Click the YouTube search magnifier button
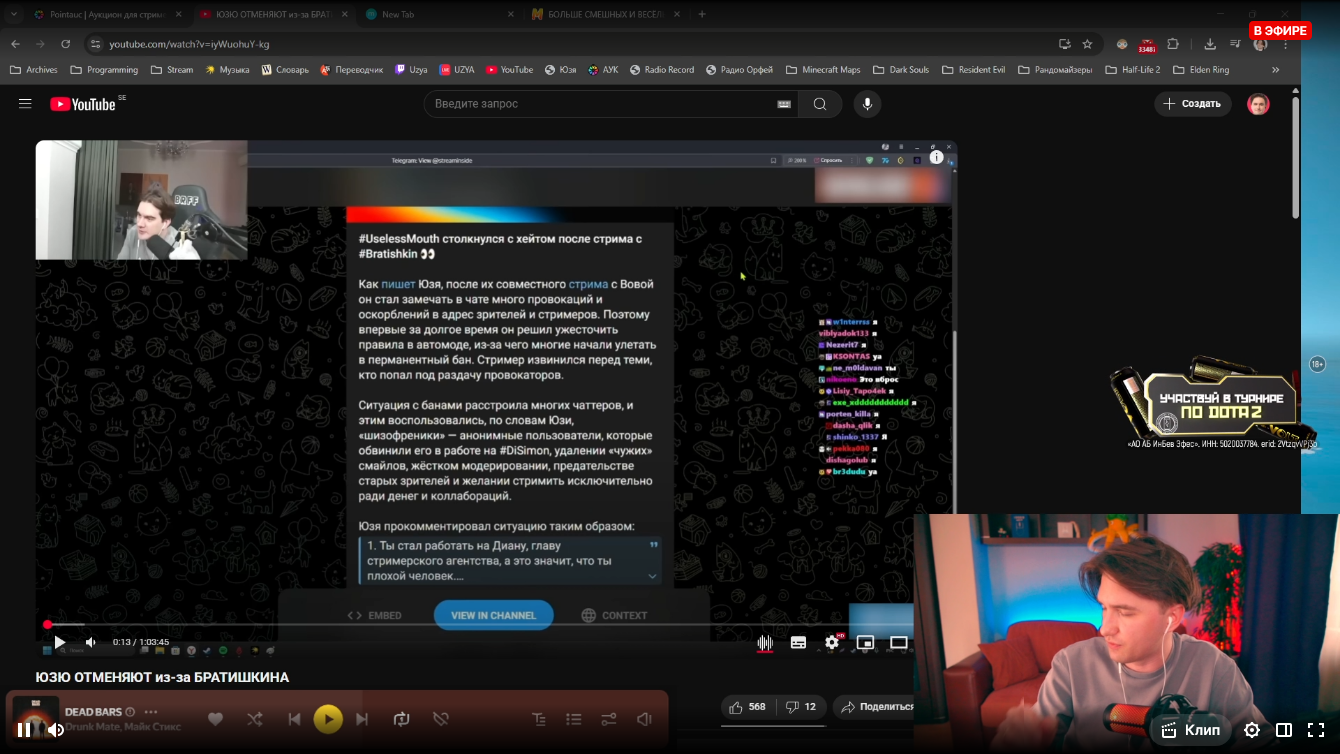 tap(820, 104)
